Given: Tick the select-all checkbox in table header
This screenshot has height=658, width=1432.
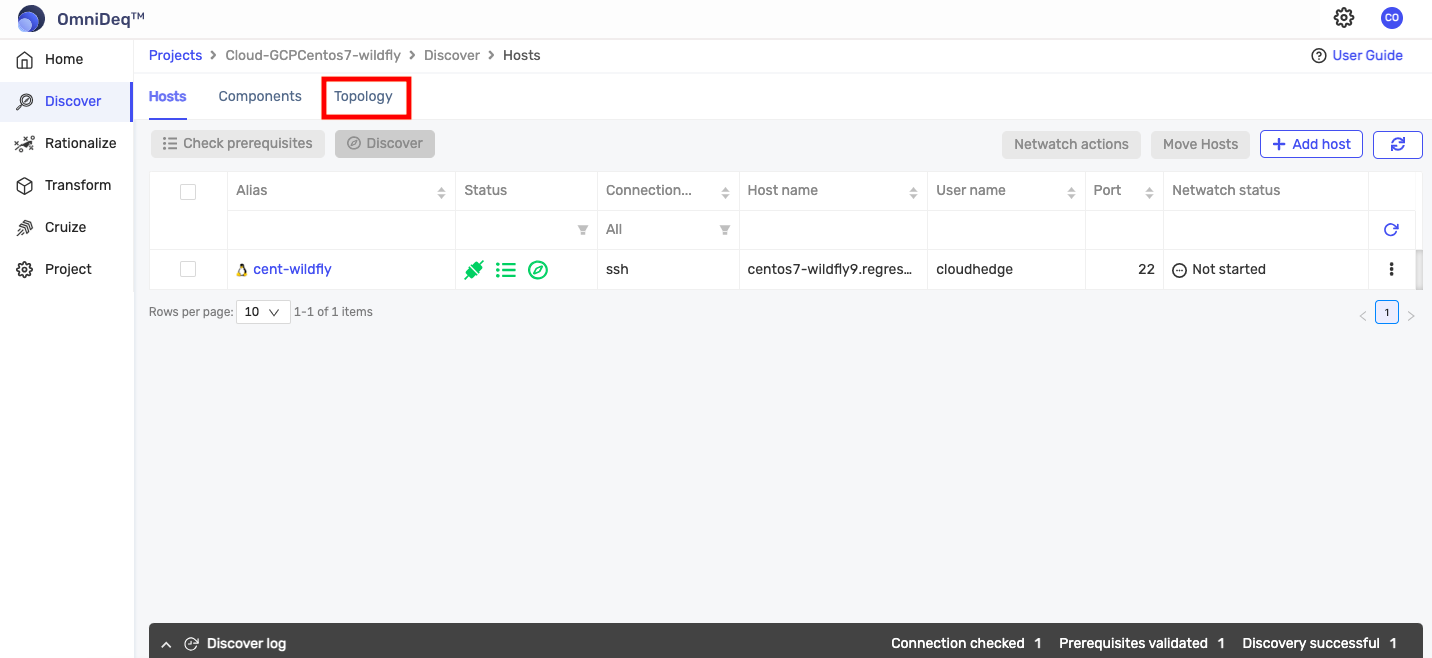Looking at the screenshot, I should point(188,192).
